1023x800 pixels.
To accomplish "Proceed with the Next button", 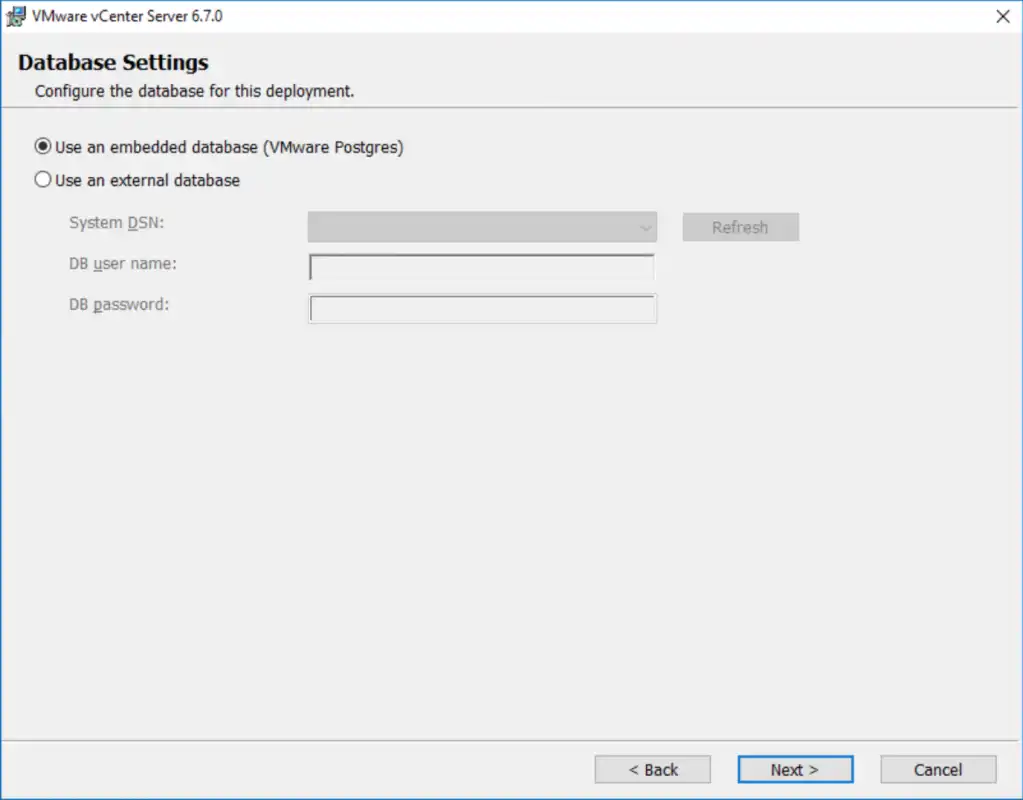I will (x=795, y=769).
